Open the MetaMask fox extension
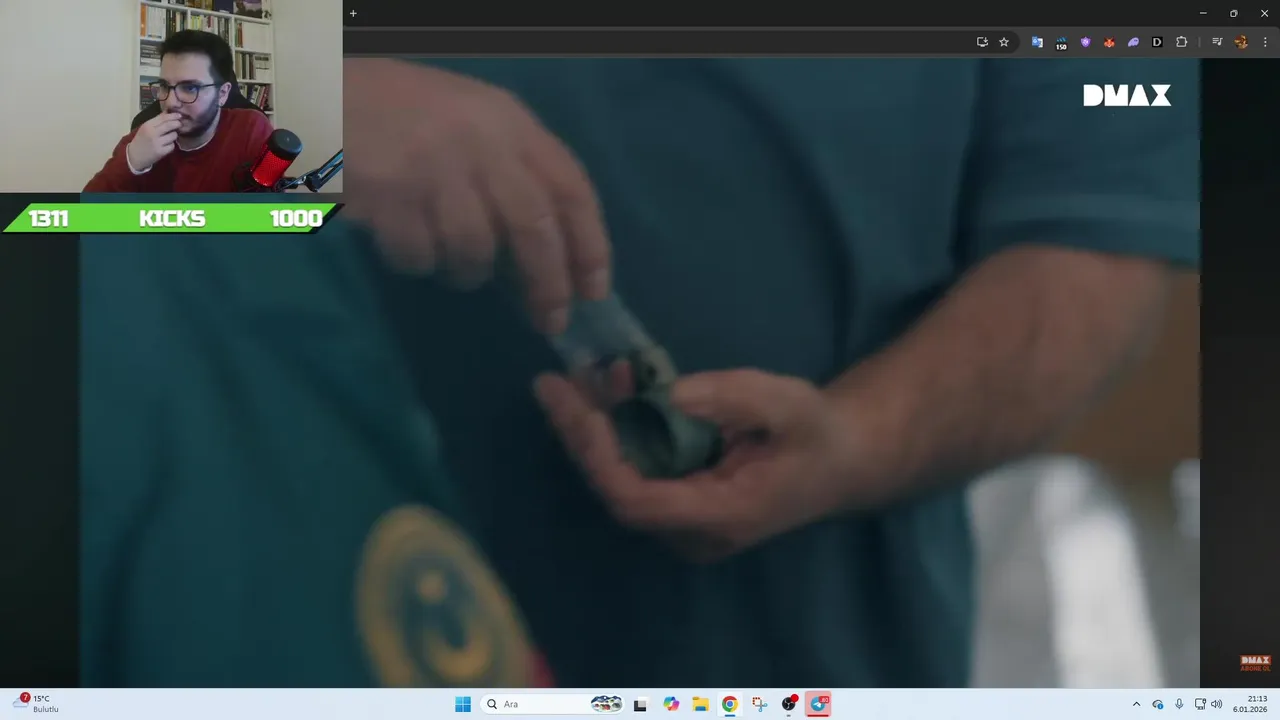This screenshot has width=1280, height=720. 1109,42
